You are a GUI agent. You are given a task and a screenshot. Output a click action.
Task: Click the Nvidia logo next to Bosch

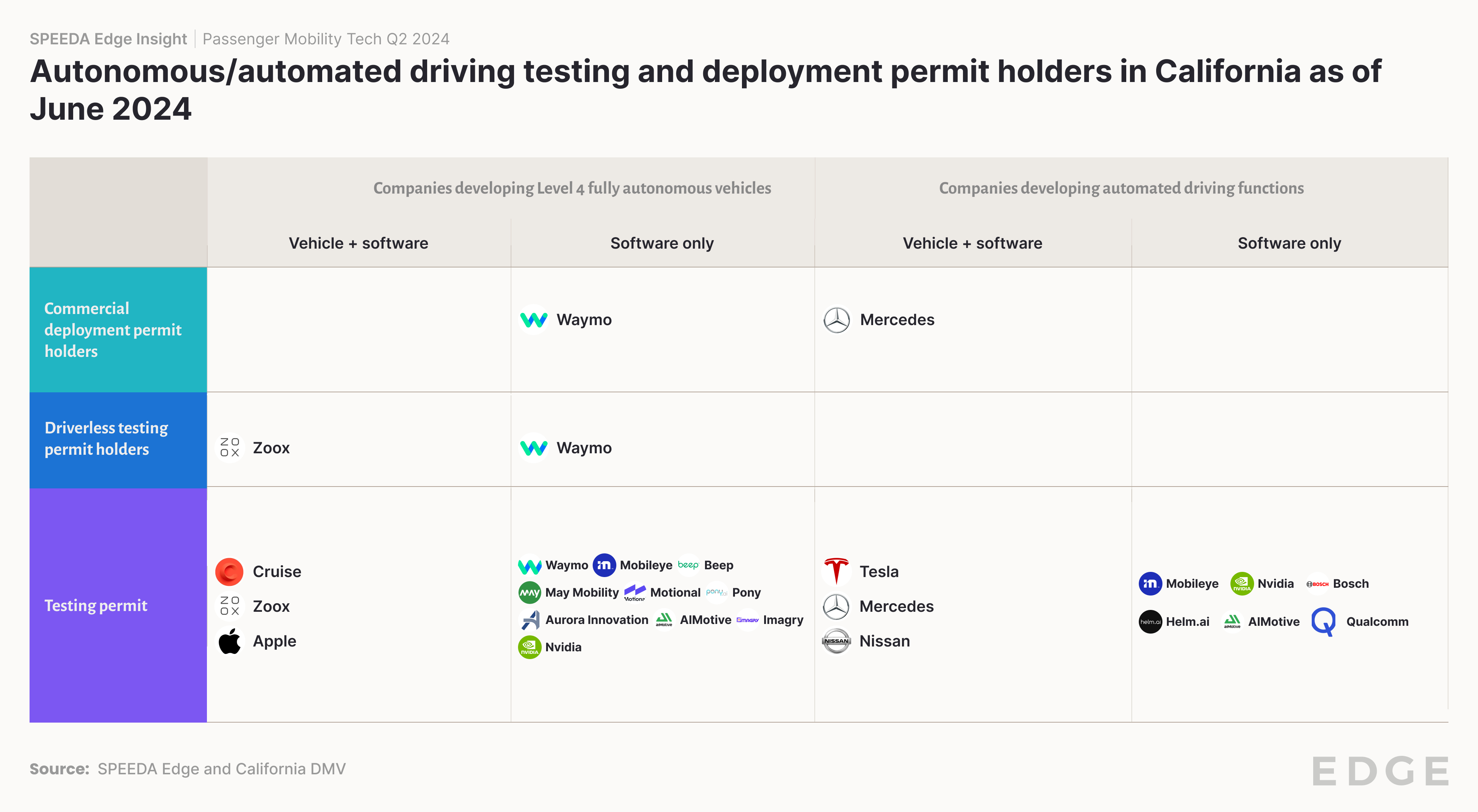tap(1242, 584)
